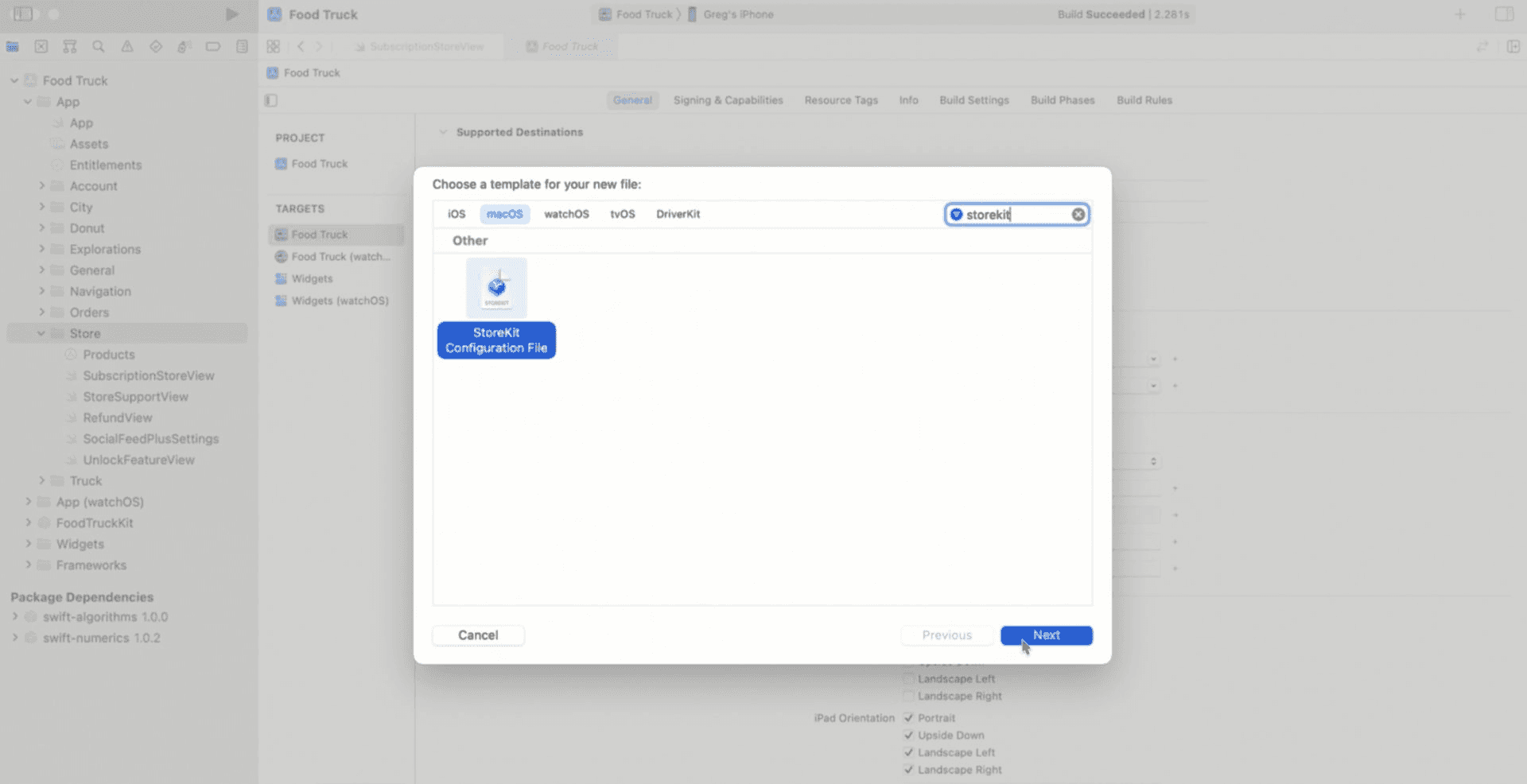Show the Issue navigator warning triangle icon
This screenshot has width=1527, height=784.
point(127,47)
